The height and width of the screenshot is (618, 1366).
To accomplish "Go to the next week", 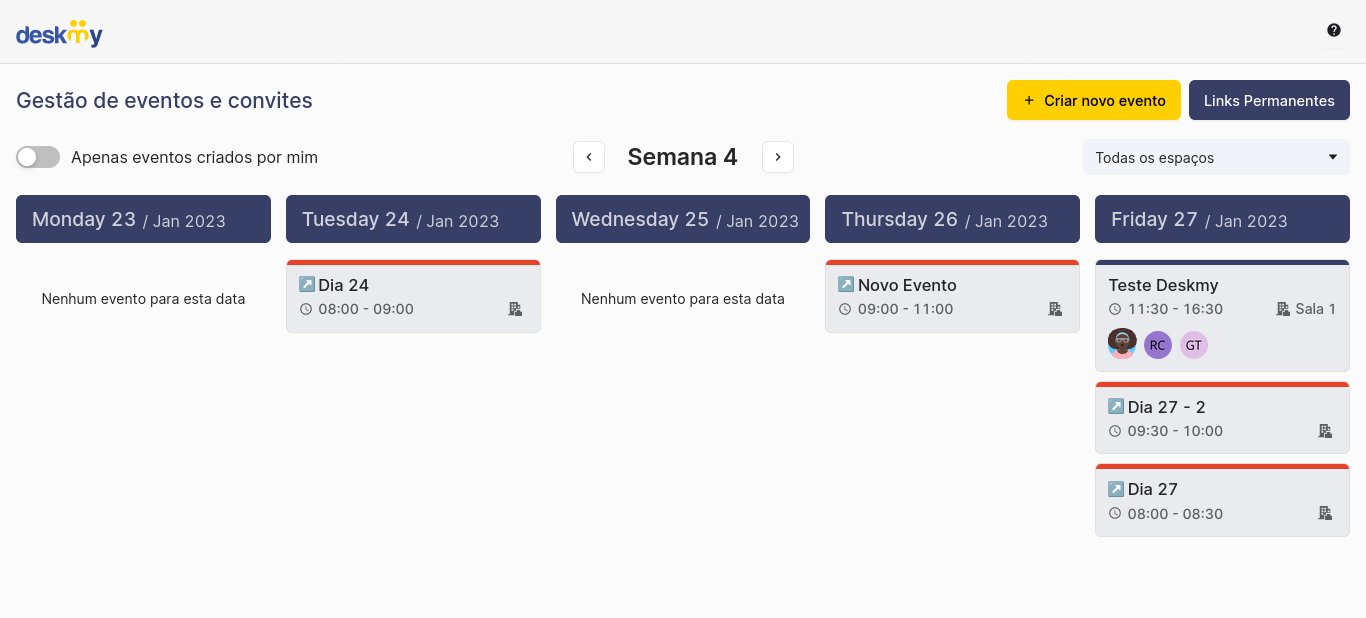I will [x=778, y=157].
